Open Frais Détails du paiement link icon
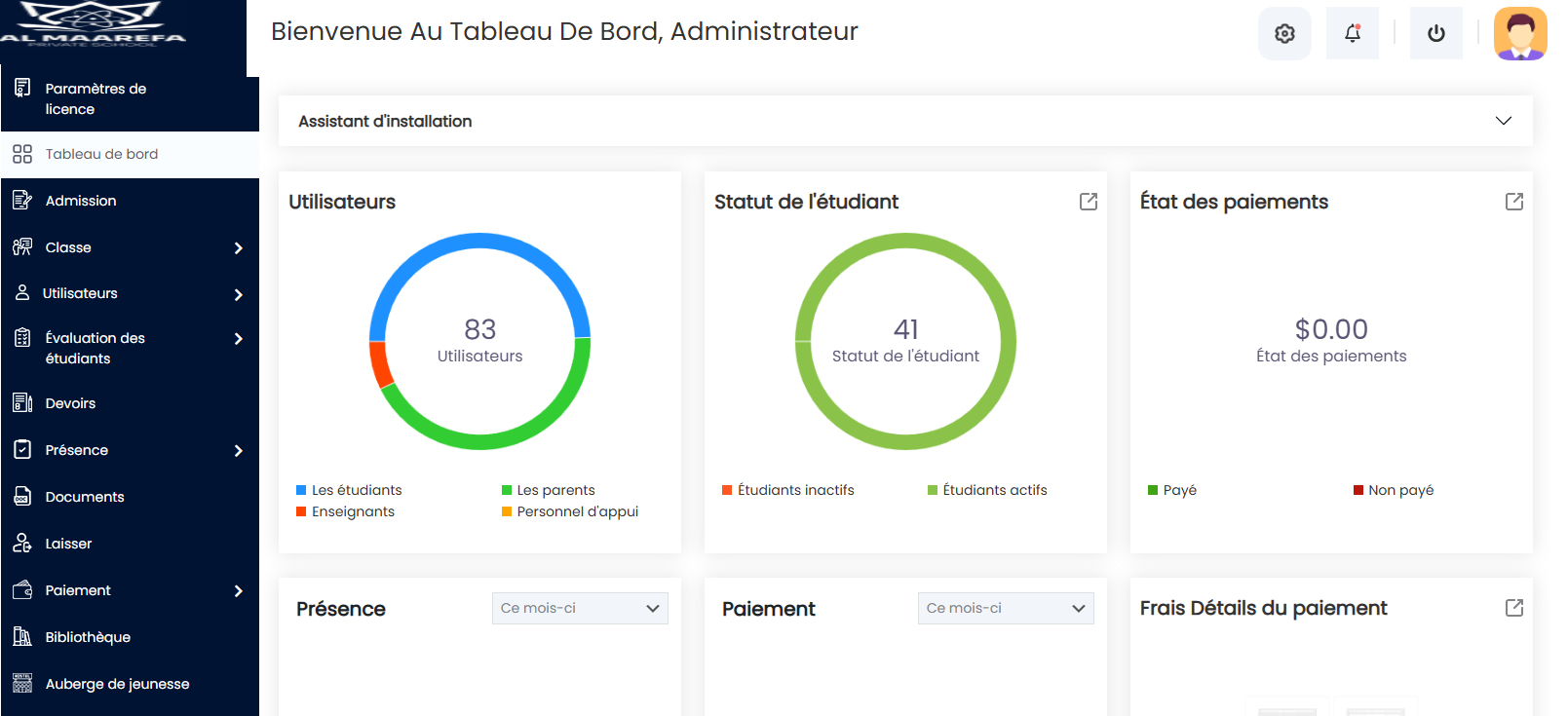The image size is (1568, 716). (1514, 608)
